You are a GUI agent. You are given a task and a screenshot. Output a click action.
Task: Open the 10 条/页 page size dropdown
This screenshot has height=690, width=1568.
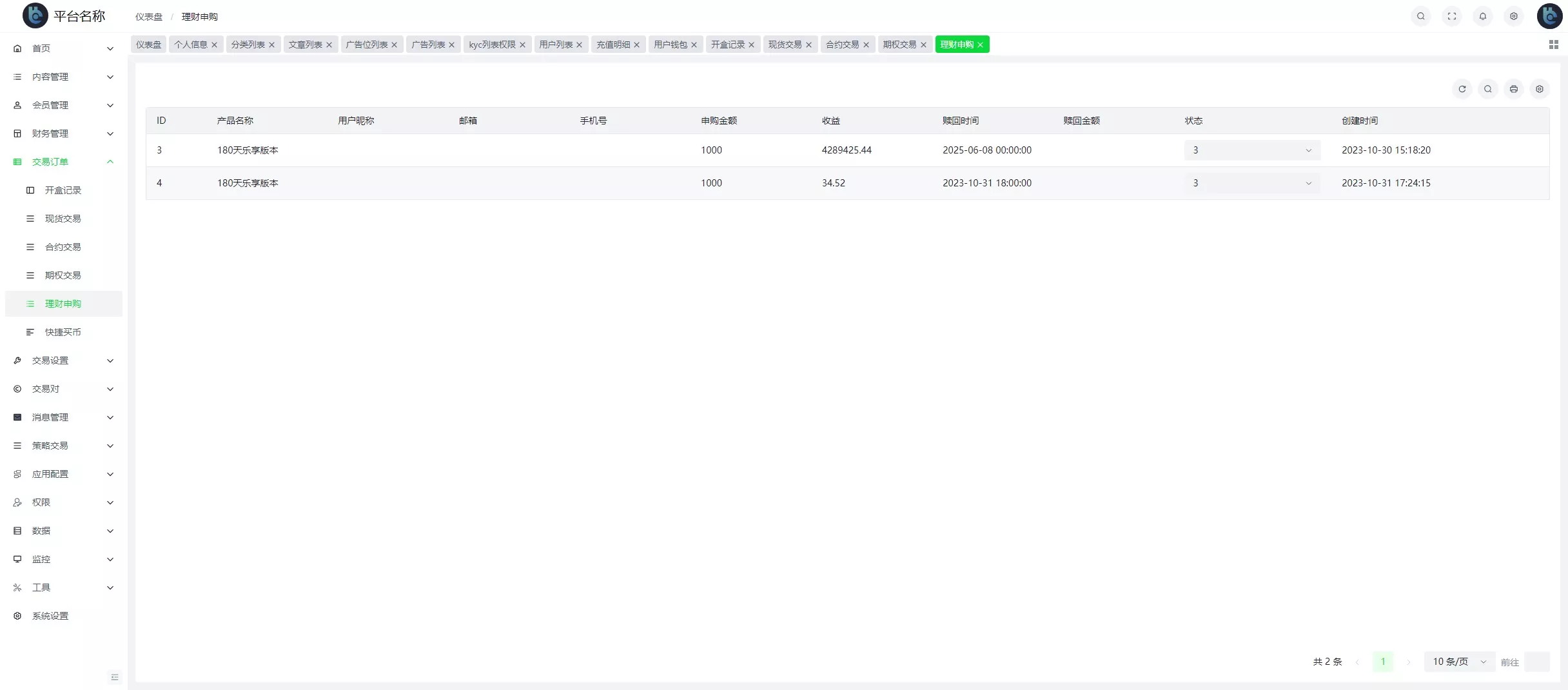1459,662
